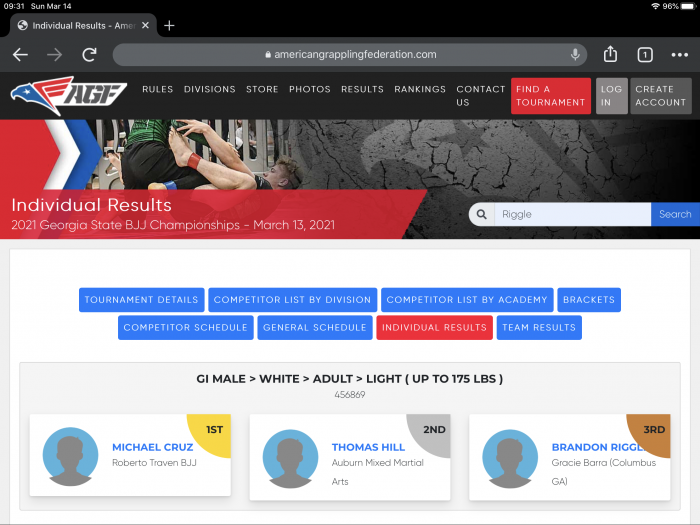Open the Rules menu item
Viewport: 700px width, 525px height.
(157, 89)
